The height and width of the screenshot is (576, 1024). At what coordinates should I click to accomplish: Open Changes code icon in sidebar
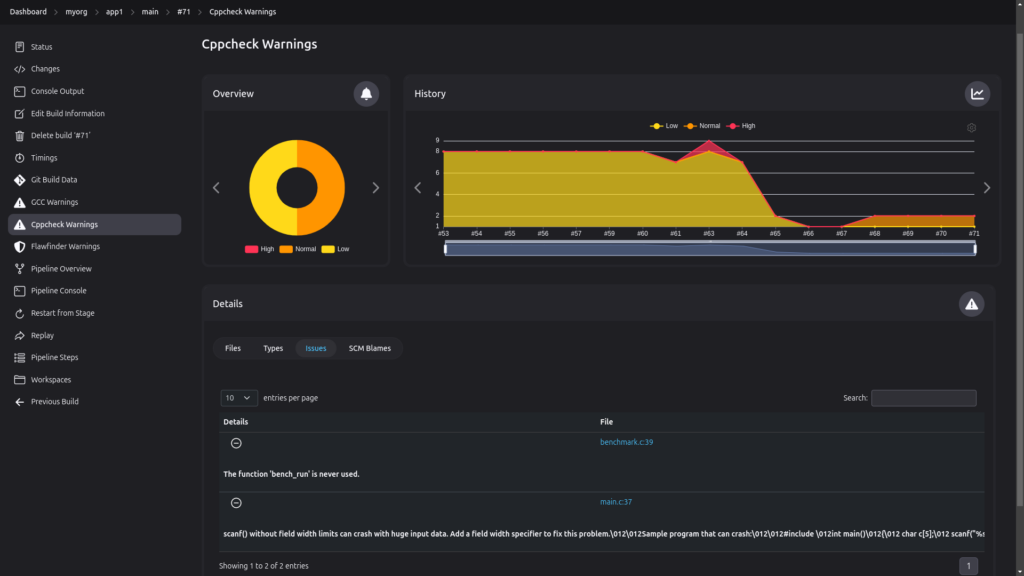tap(20, 69)
